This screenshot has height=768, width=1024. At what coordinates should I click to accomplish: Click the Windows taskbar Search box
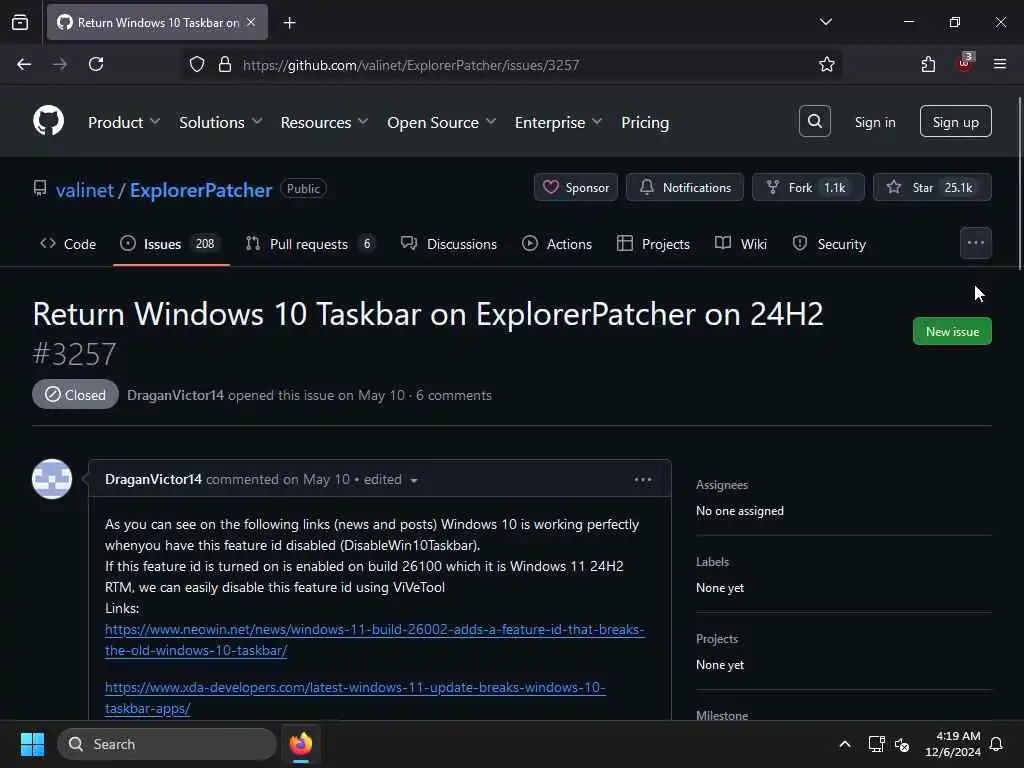tap(167, 744)
